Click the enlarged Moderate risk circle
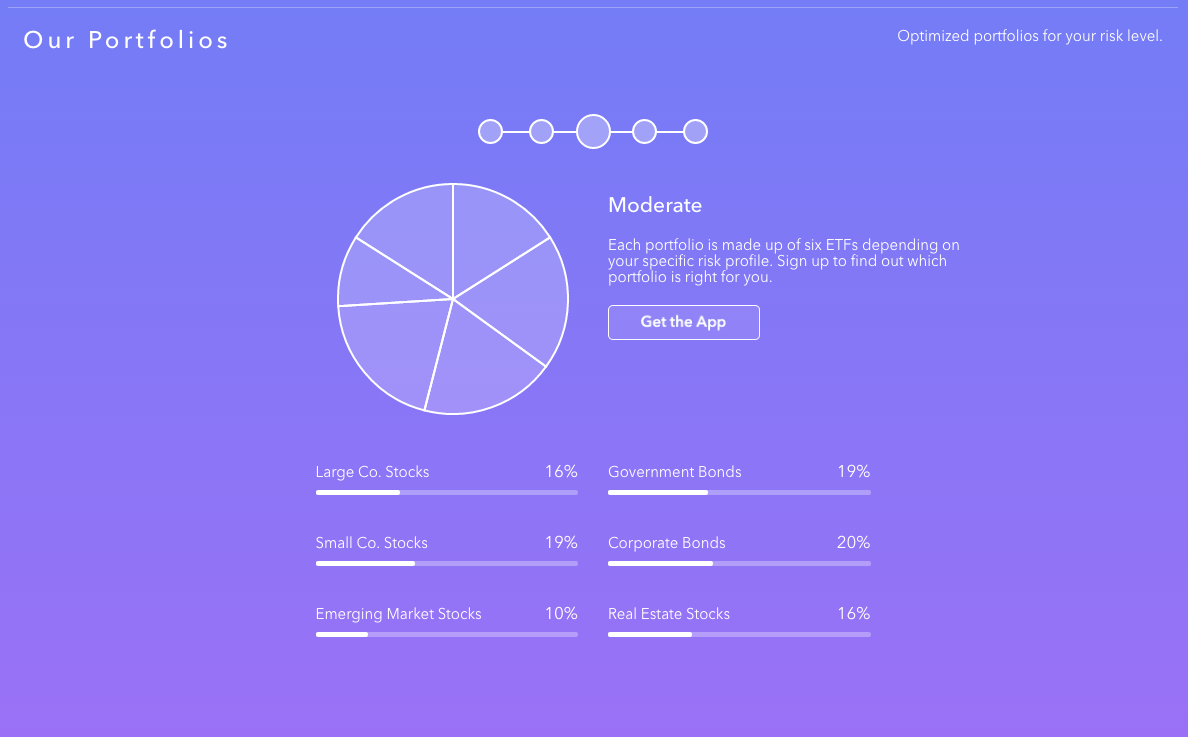This screenshot has width=1188, height=739. coord(593,132)
